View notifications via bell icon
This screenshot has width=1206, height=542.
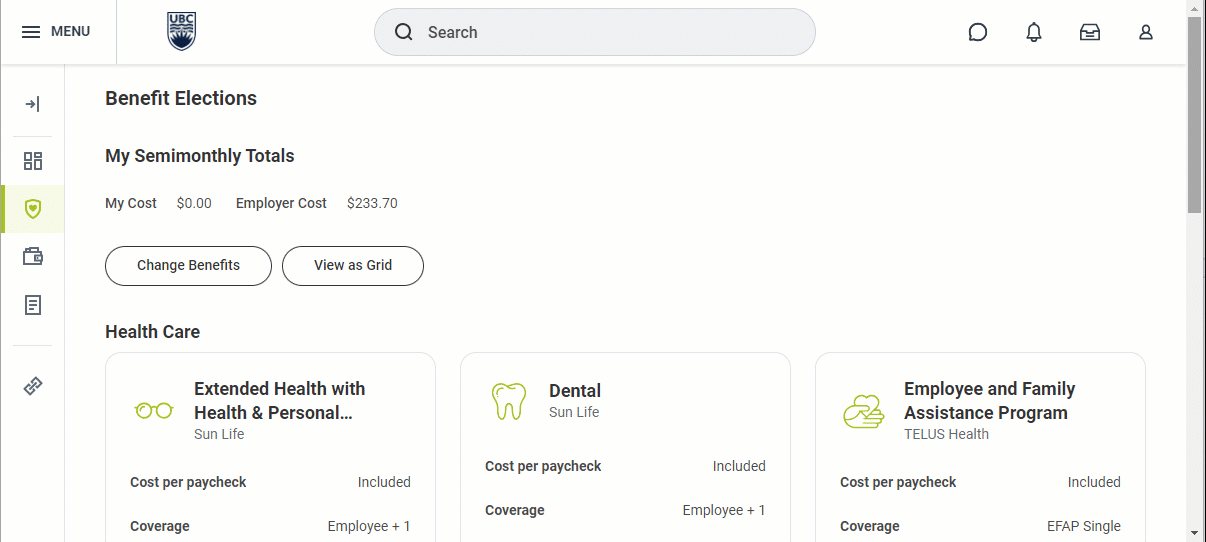[1034, 32]
